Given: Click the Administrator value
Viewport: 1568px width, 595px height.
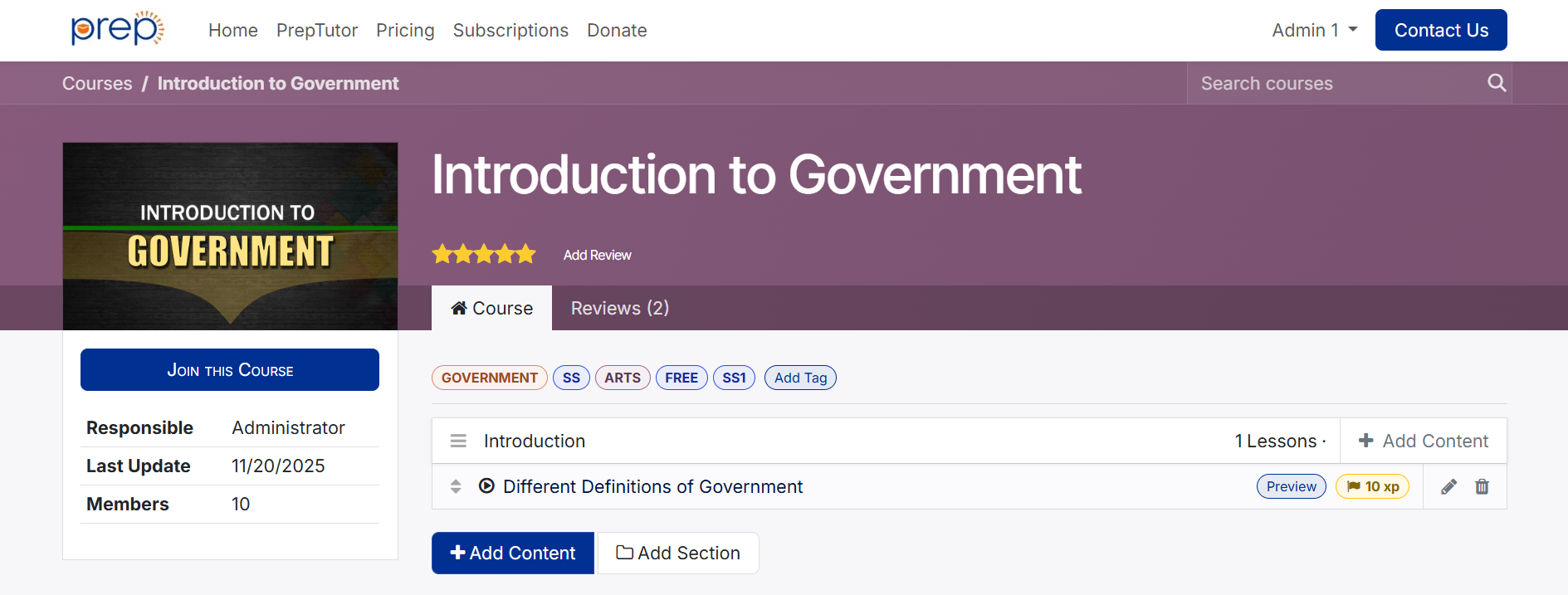Looking at the screenshot, I should pyautogui.click(x=288, y=427).
